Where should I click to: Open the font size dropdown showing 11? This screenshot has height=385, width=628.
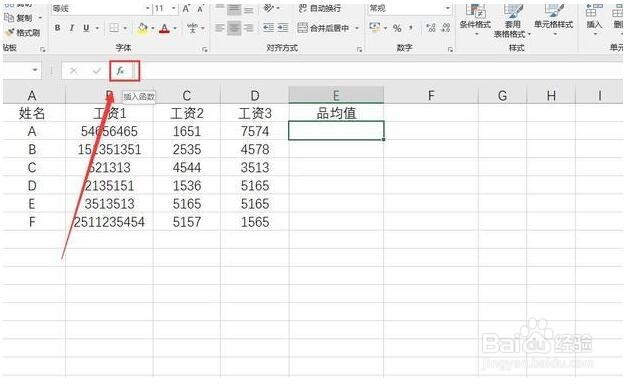(173, 8)
